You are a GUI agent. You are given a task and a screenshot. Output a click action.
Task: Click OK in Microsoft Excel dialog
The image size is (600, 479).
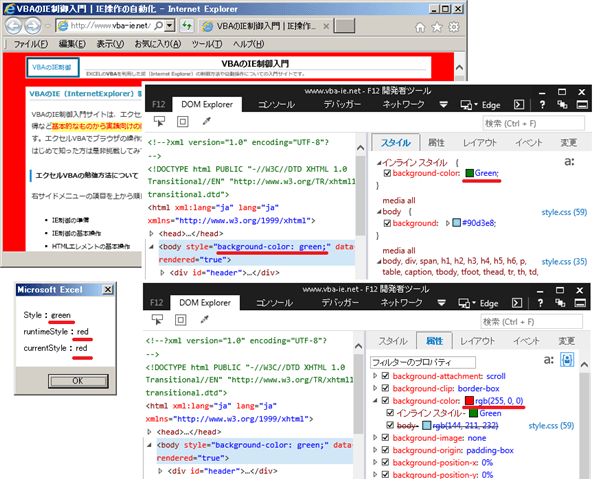(78, 381)
